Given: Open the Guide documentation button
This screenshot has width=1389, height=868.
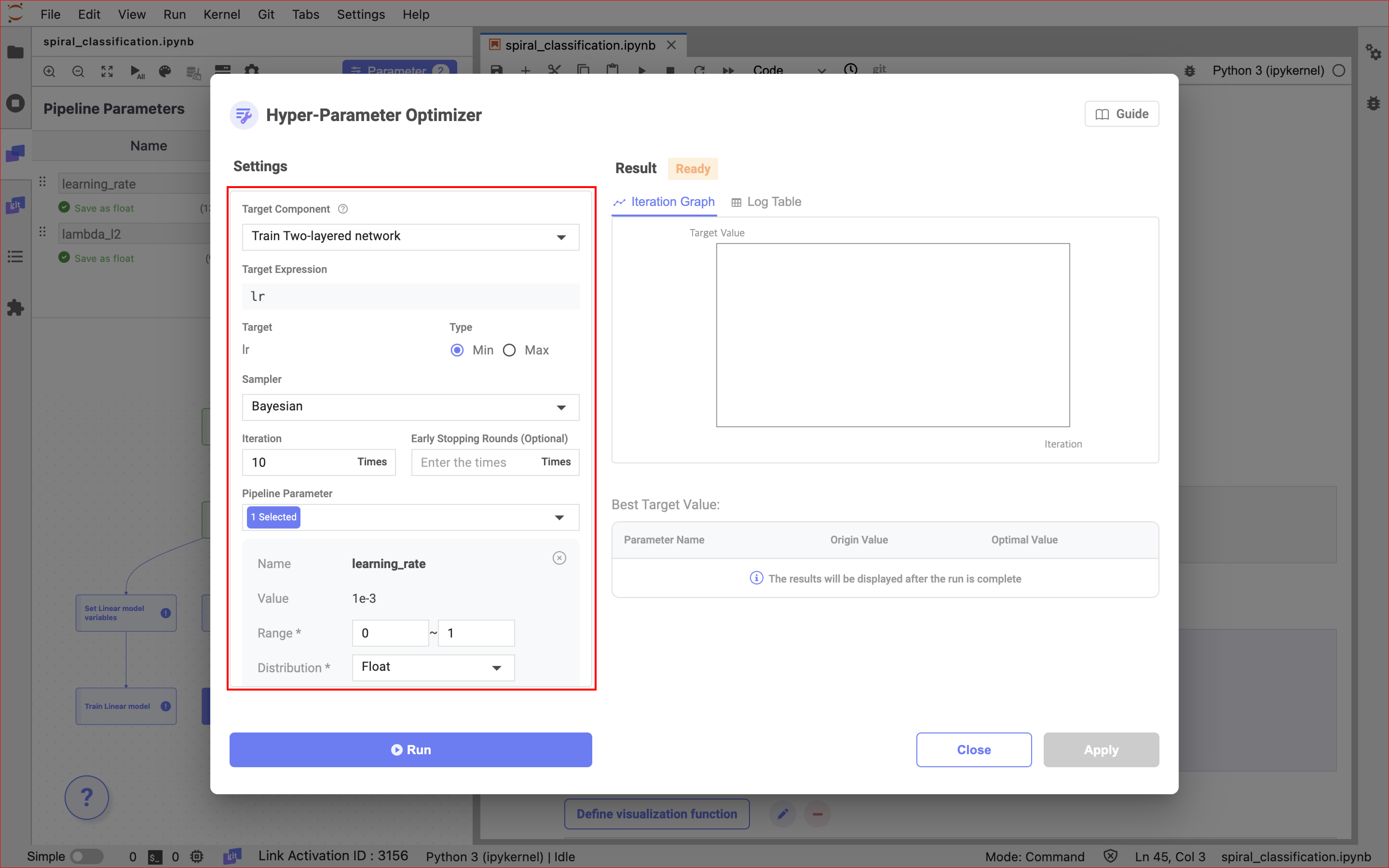Looking at the screenshot, I should 1122,114.
